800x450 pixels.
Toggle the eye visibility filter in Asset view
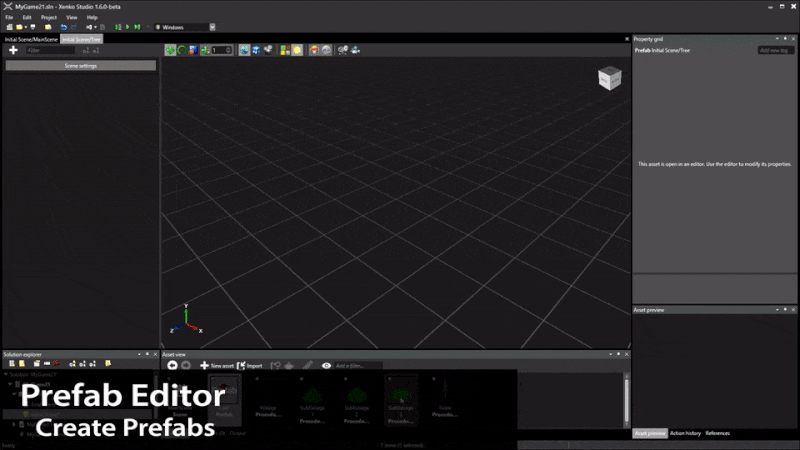pos(326,366)
